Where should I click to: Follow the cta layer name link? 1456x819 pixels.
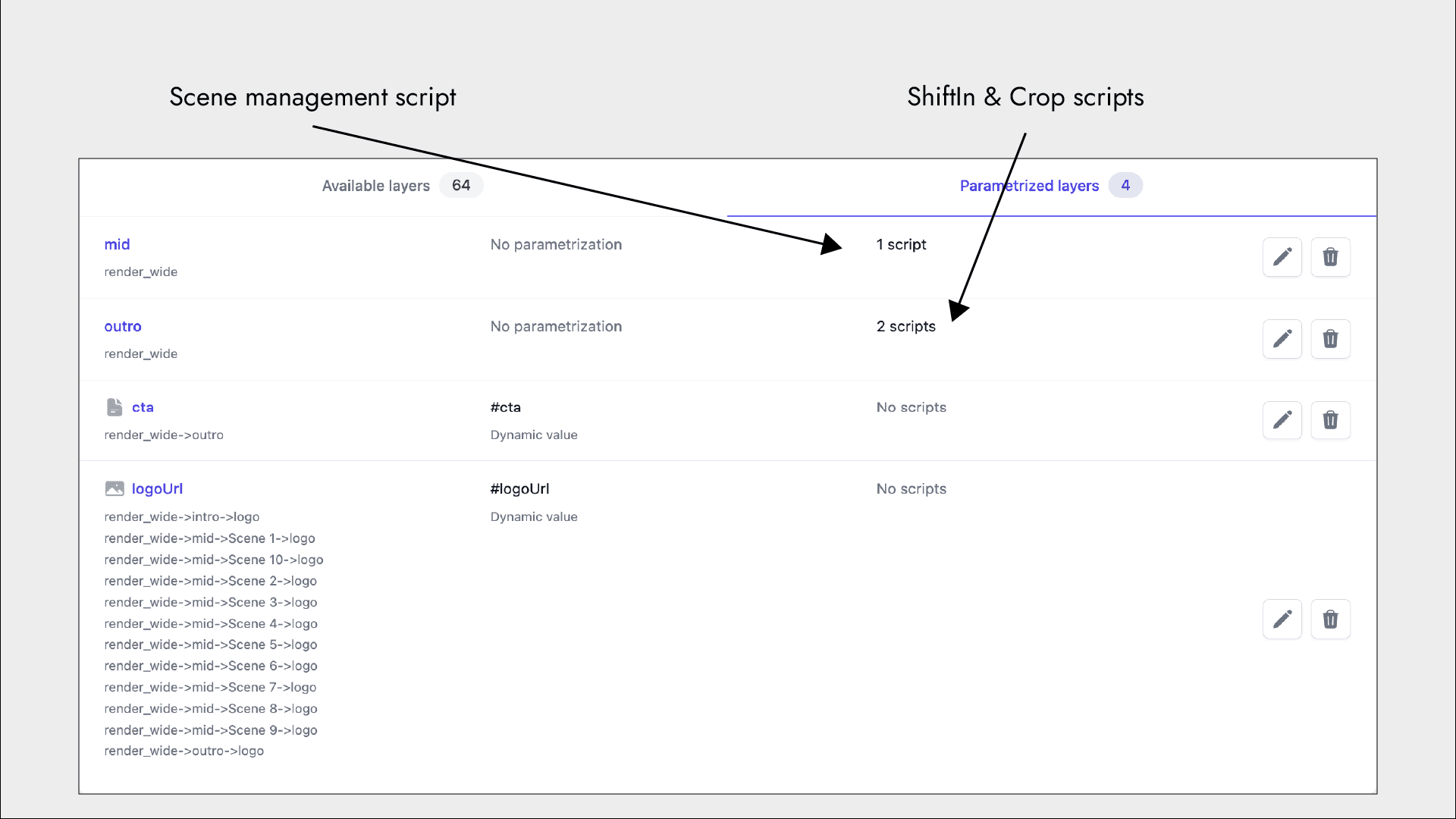click(x=143, y=407)
